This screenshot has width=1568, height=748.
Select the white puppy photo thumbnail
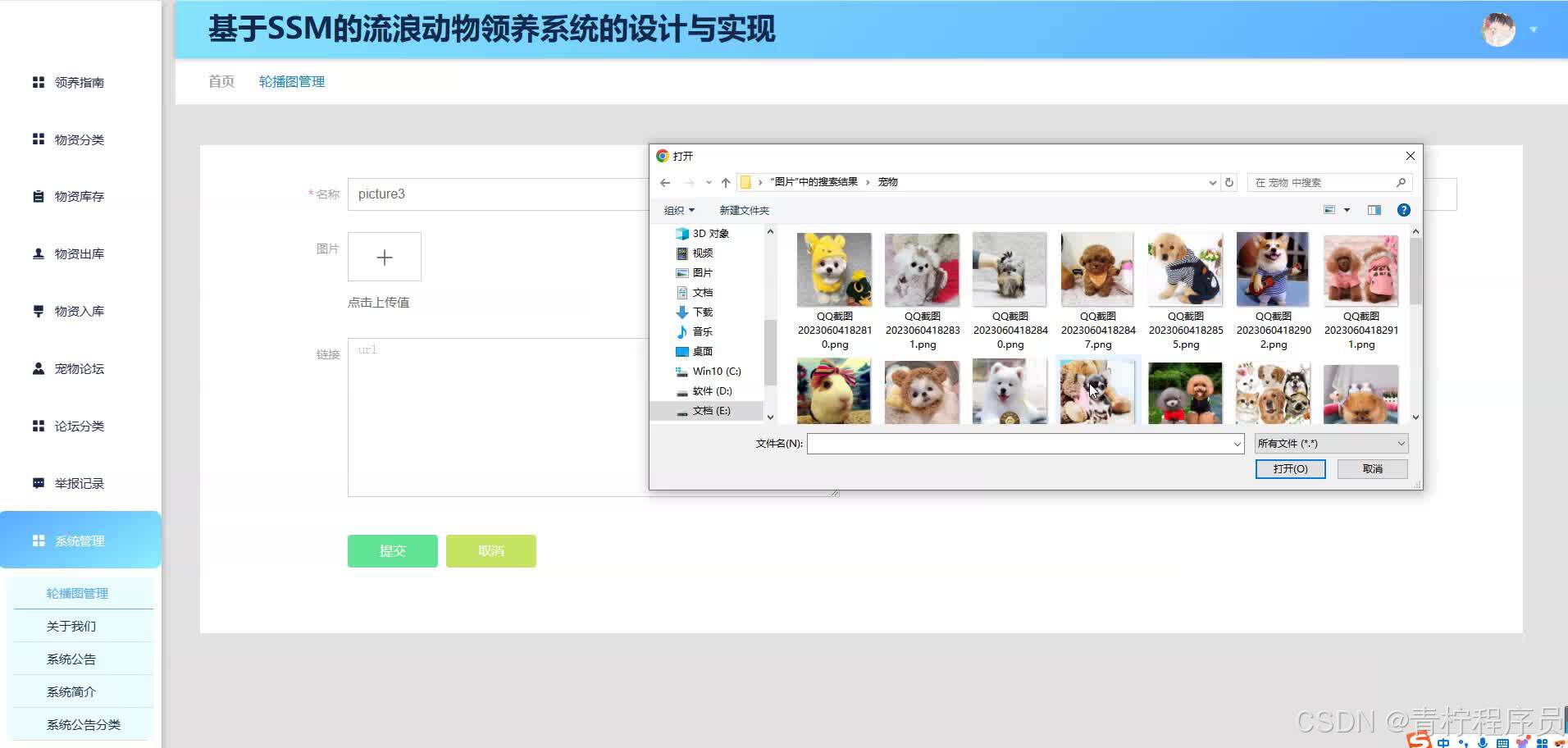(x=1009, y=391)
